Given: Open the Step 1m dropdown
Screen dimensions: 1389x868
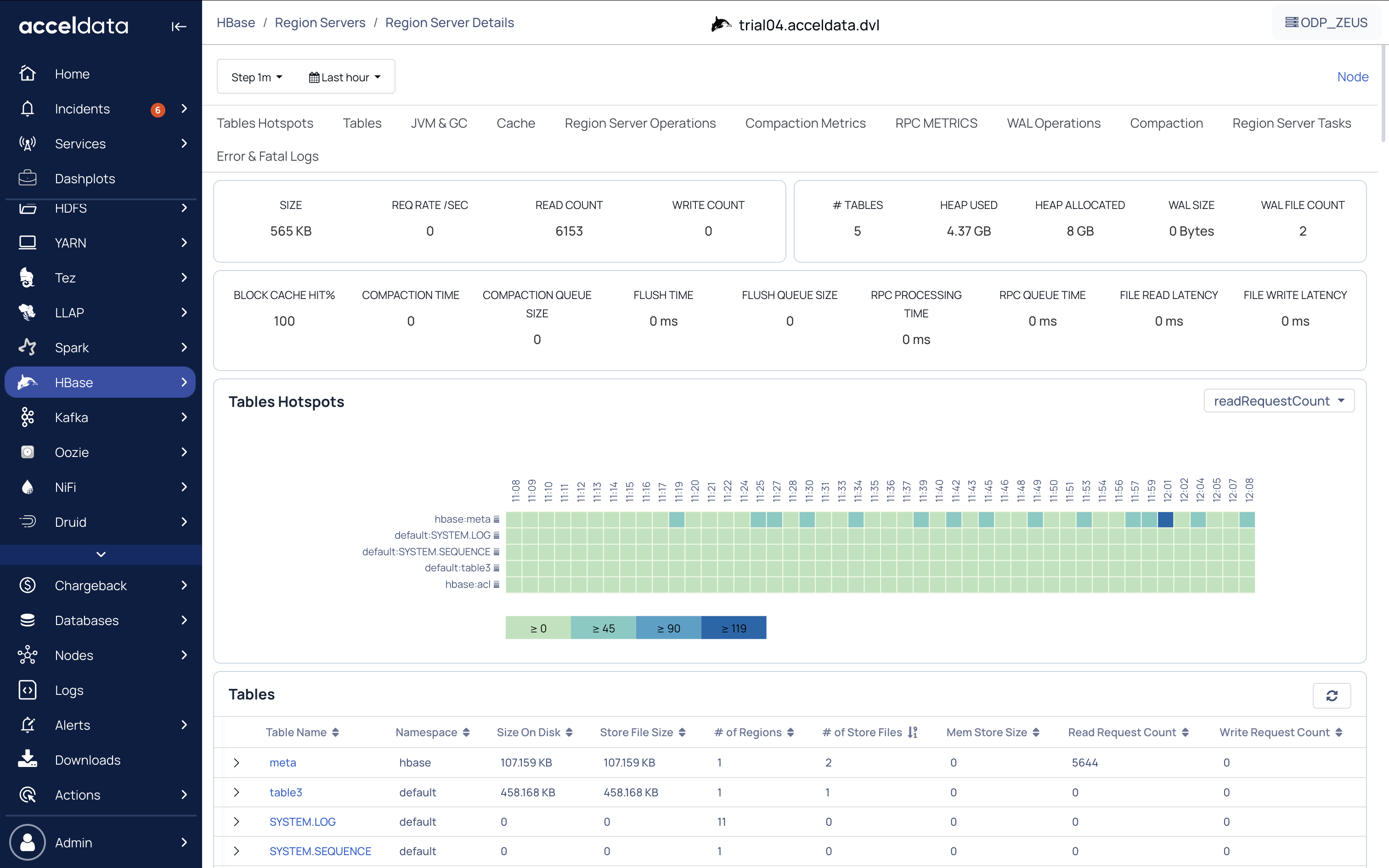Looking at the screenshot, I should (x=257, y=77).
